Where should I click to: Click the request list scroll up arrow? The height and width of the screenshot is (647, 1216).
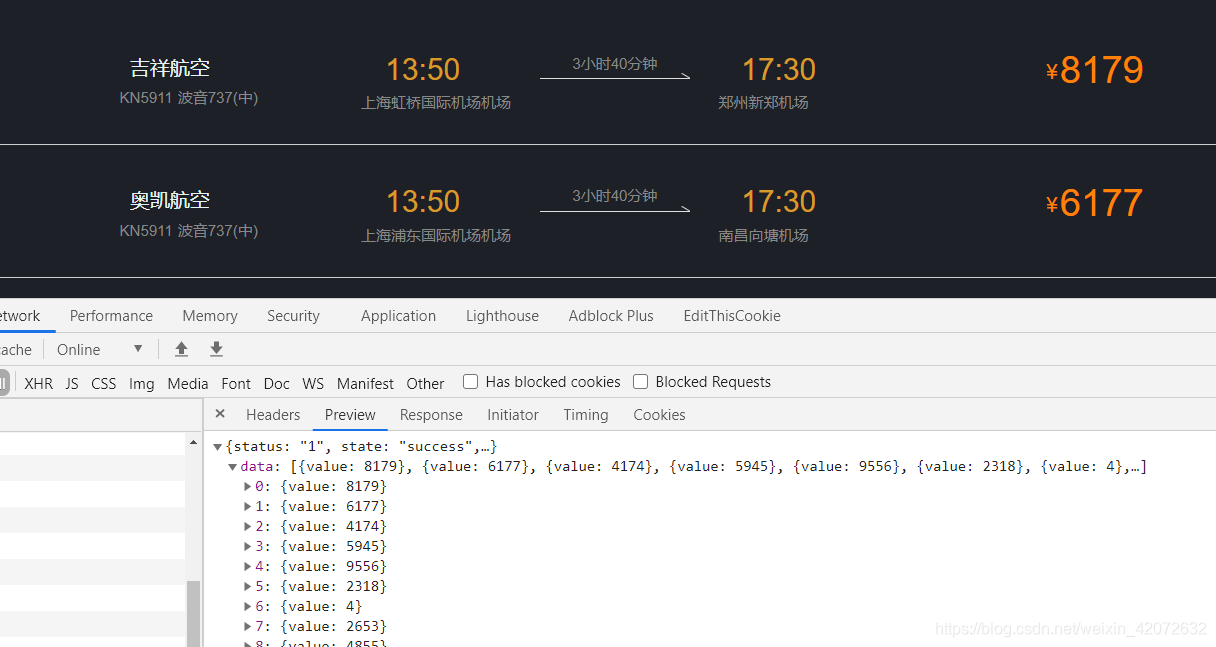point(193,442)
